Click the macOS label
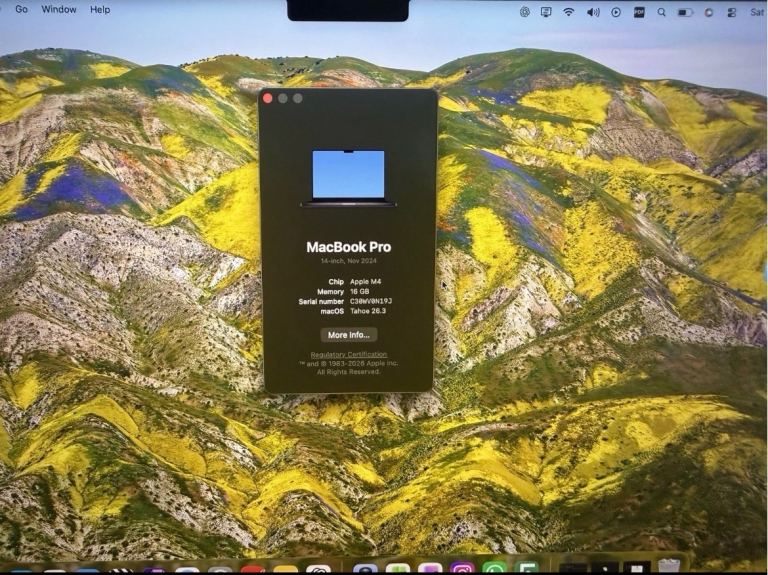Viewport: 768px width, 575px height. [x=332, y=311]
